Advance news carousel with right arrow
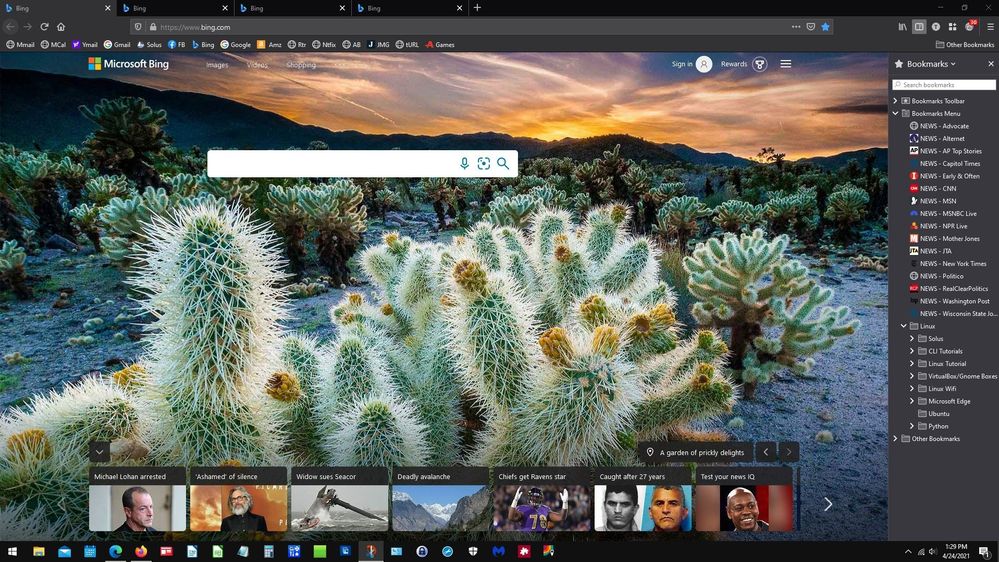Image resolution: width=999 pixels, height=562 pixels. [828, 504]
